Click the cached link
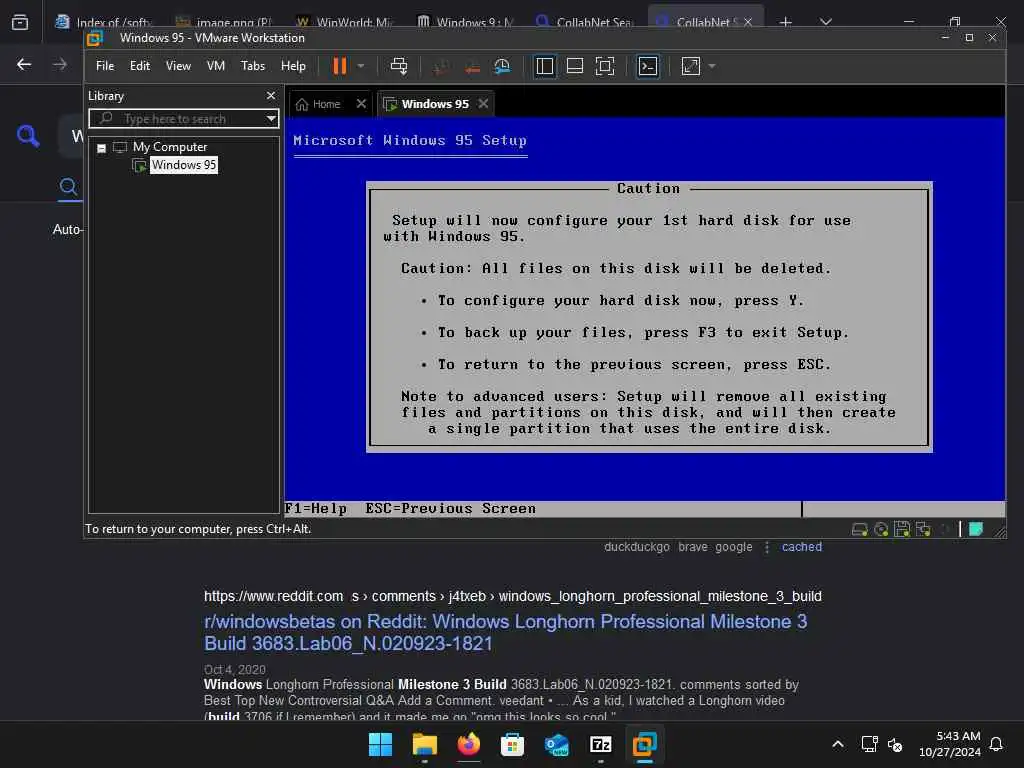 [802, 547]
